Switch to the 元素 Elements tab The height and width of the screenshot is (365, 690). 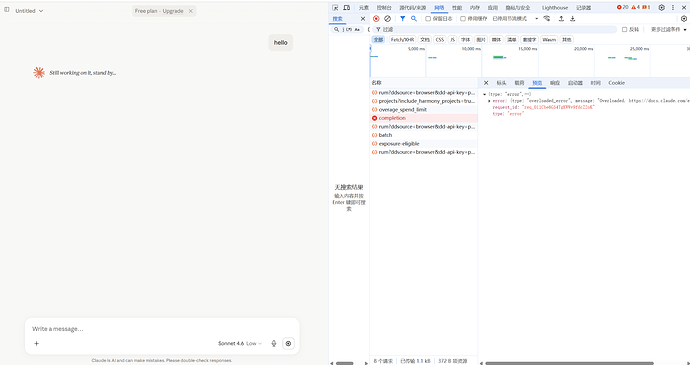tap(364, 7)
